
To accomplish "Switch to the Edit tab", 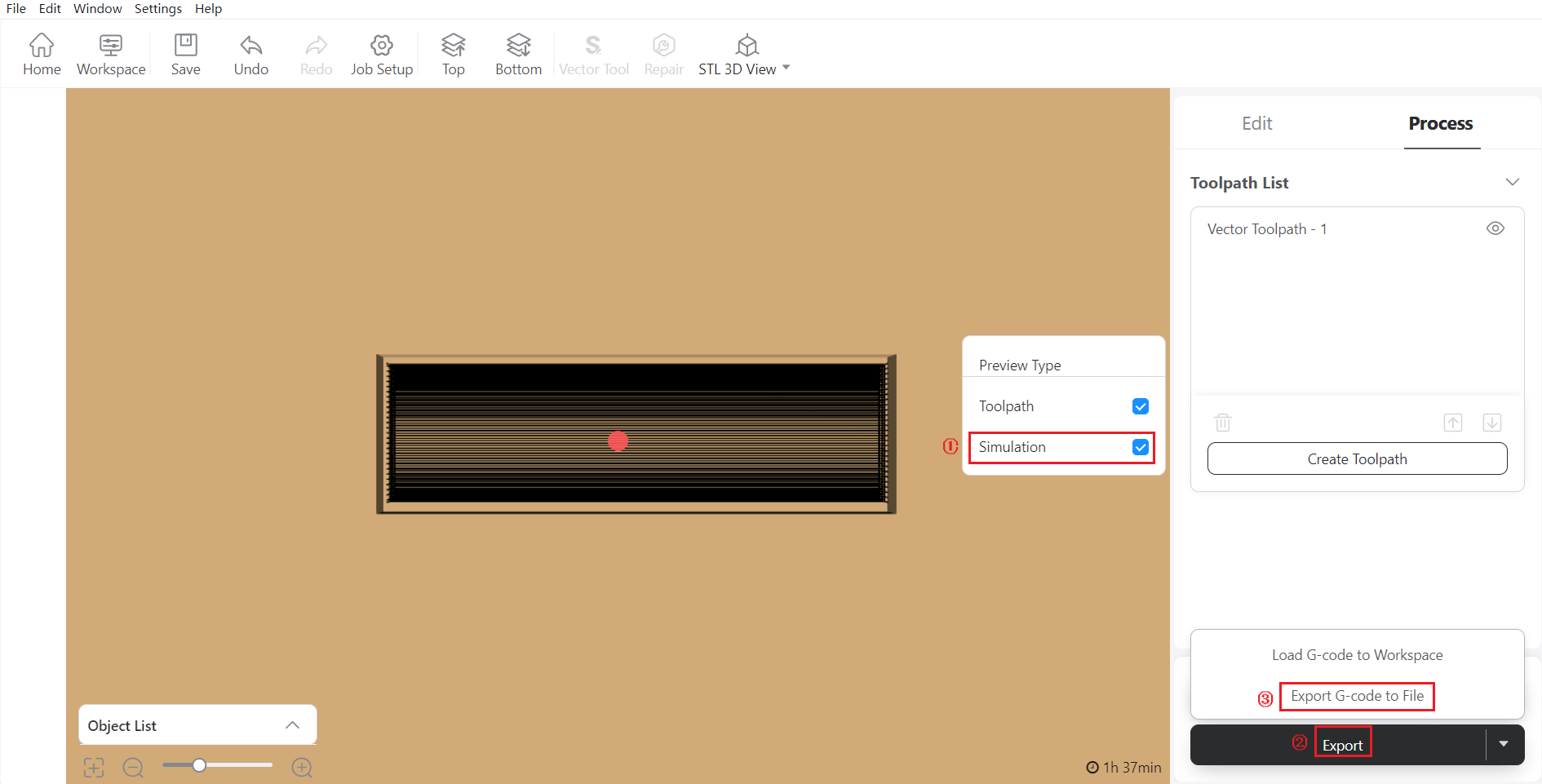I will coord(1256,123).
